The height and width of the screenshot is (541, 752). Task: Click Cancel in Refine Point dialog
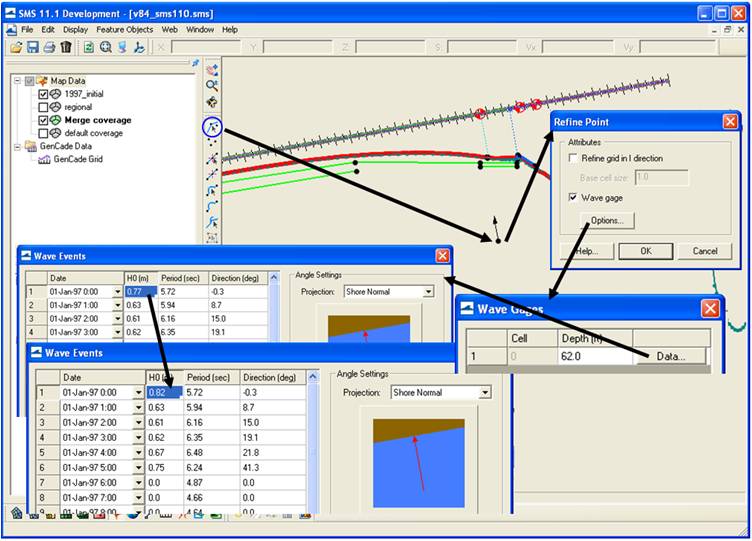[705, 251]
